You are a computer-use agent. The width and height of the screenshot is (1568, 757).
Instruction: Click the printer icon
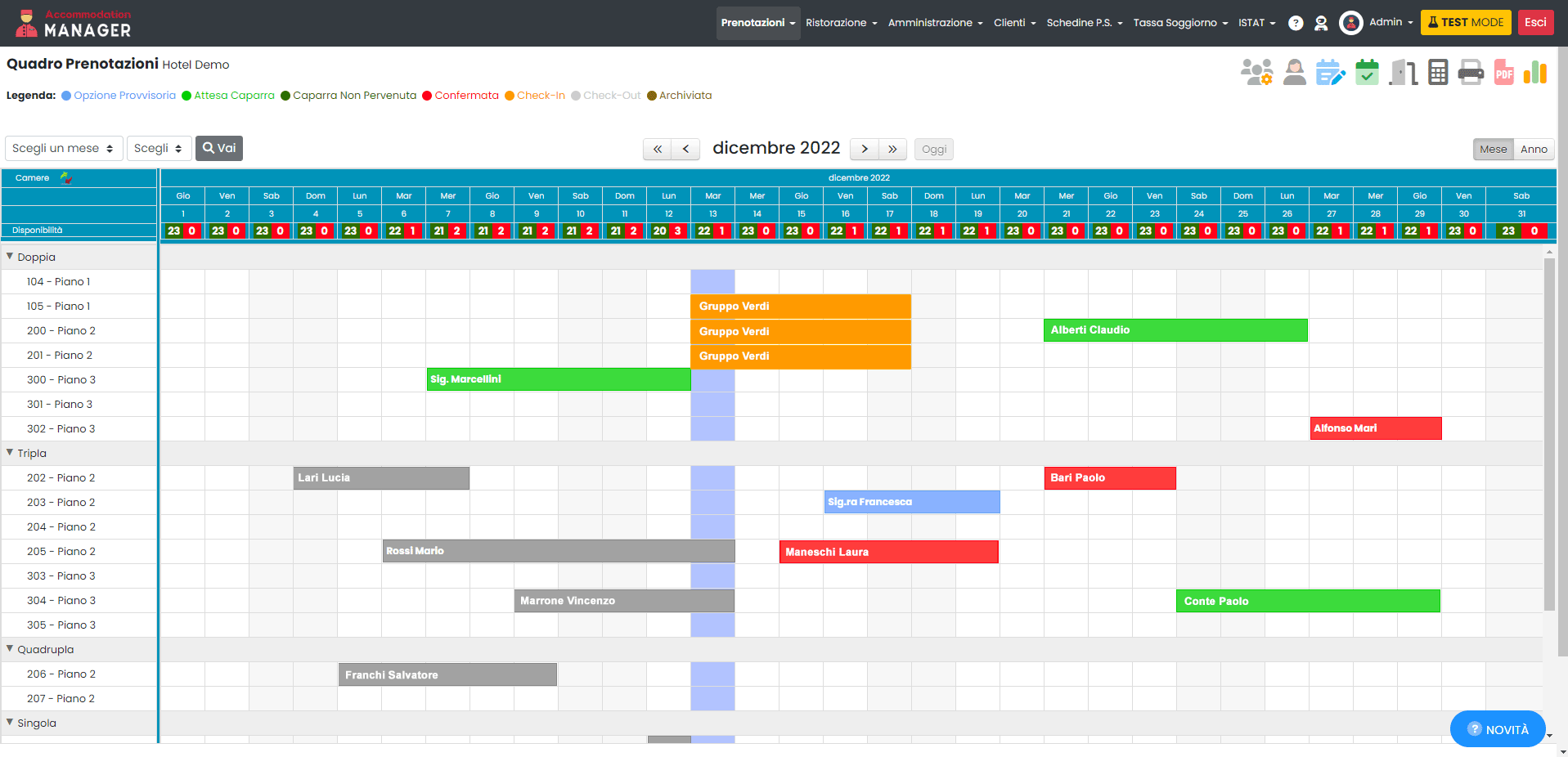[x=1470, y=73]
